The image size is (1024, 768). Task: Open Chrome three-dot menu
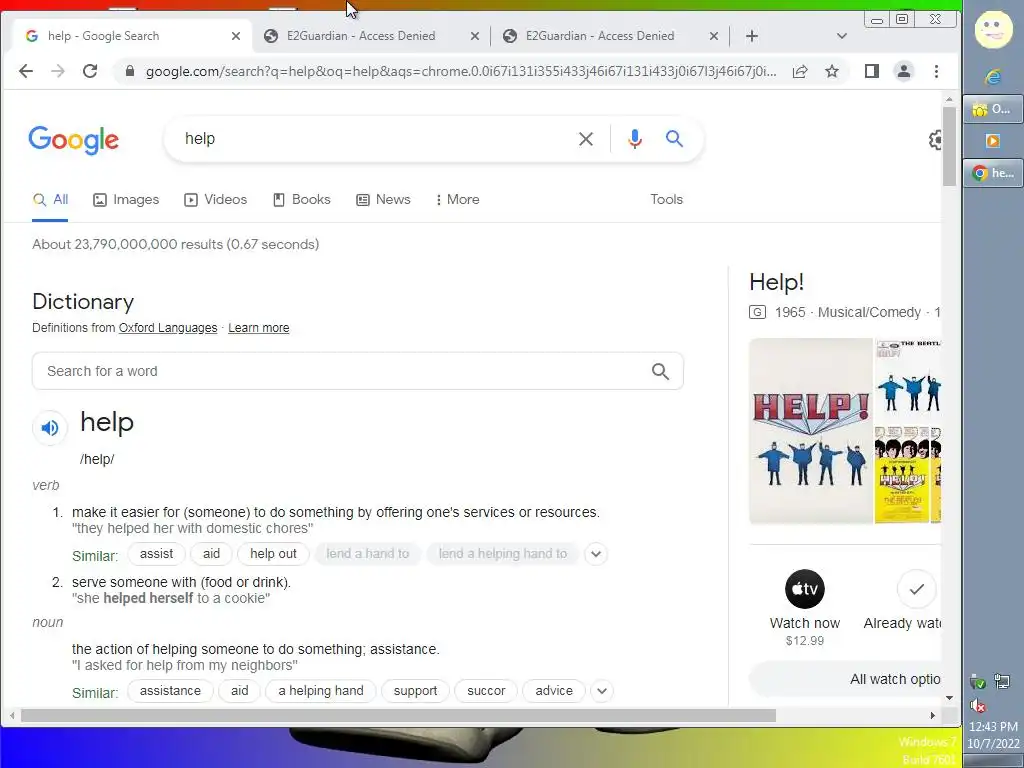pos(936,71)
